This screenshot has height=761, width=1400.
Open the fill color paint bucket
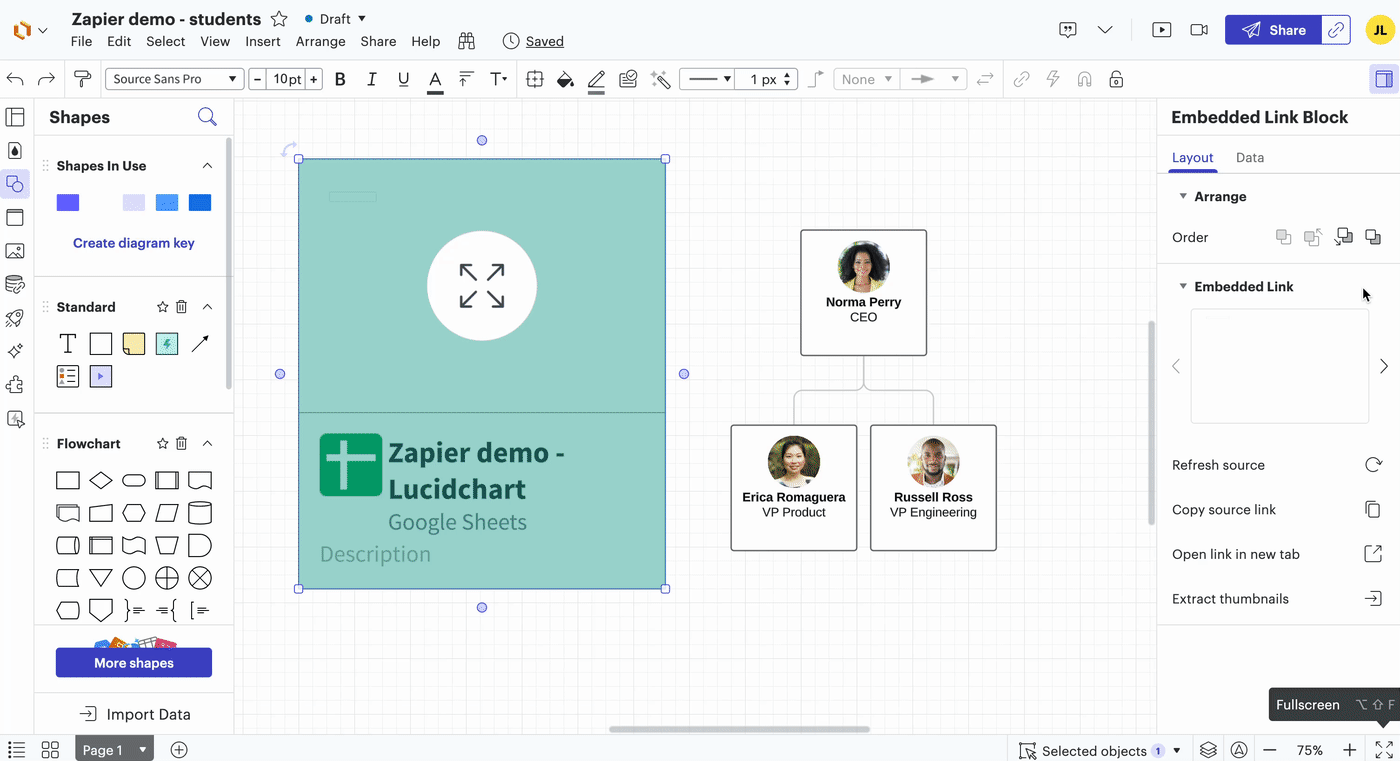[565, 79]
